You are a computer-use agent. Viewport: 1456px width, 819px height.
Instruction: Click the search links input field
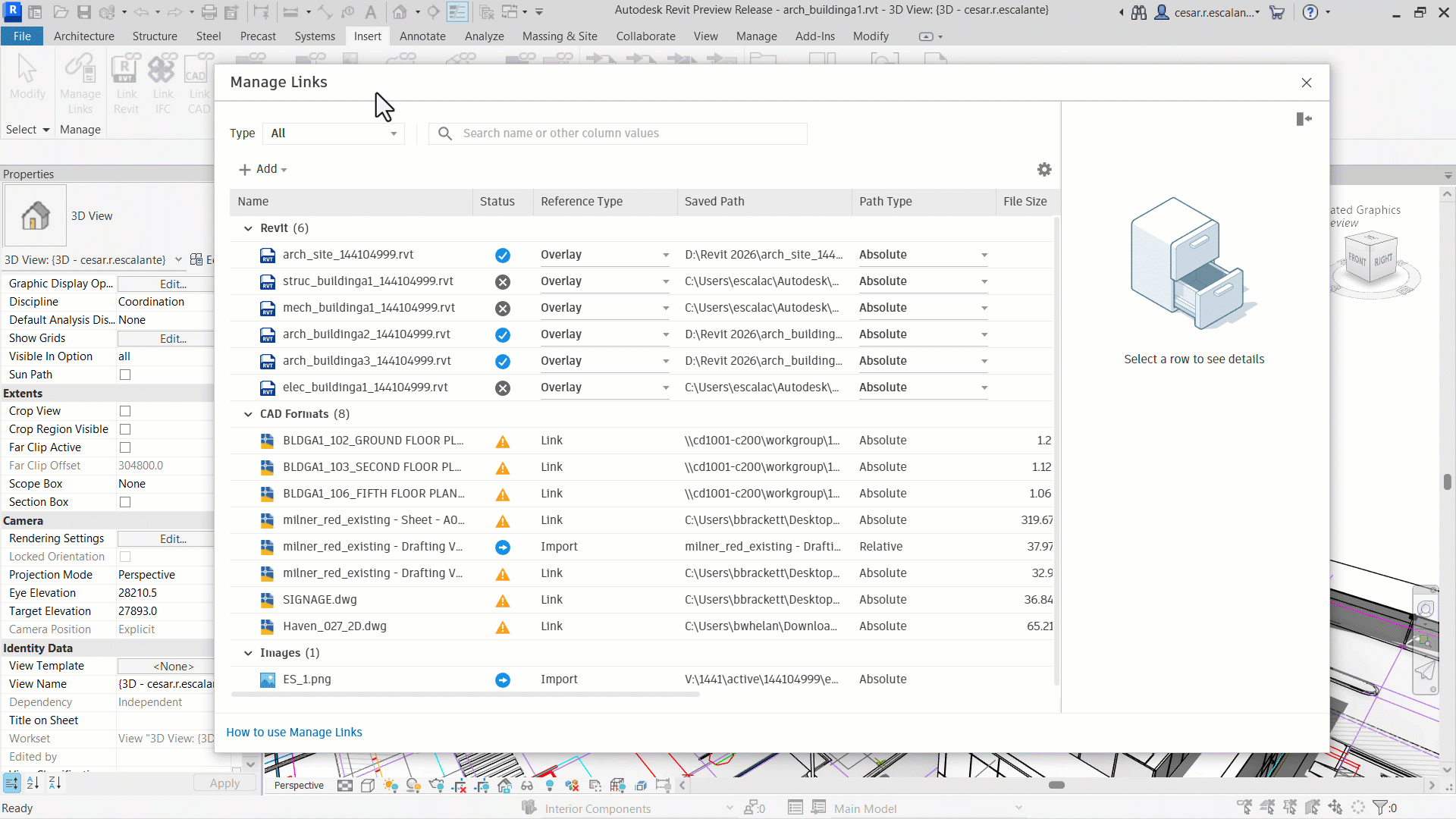(x=618, y=133)
